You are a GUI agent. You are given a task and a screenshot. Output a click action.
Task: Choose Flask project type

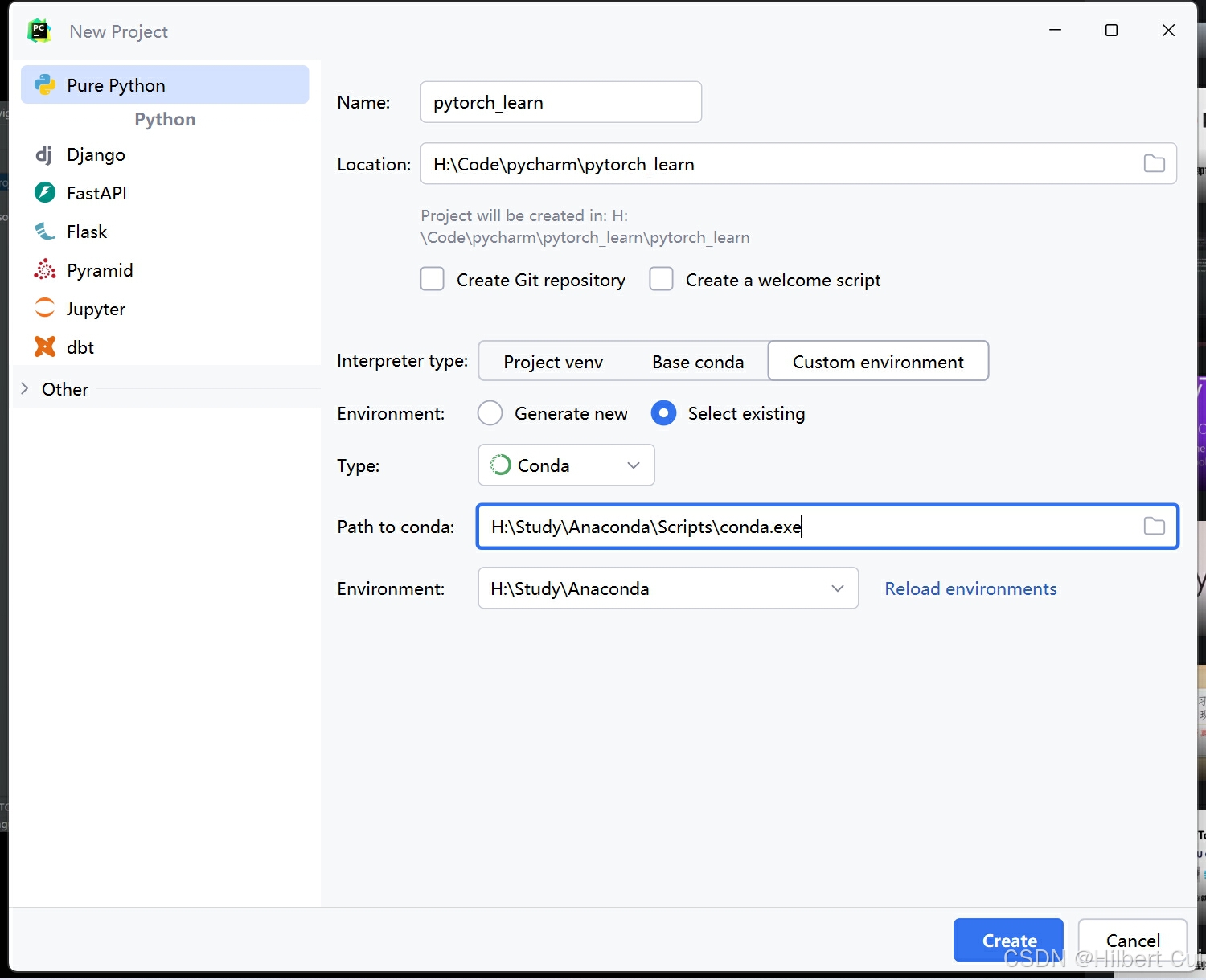tap(165, 232)
